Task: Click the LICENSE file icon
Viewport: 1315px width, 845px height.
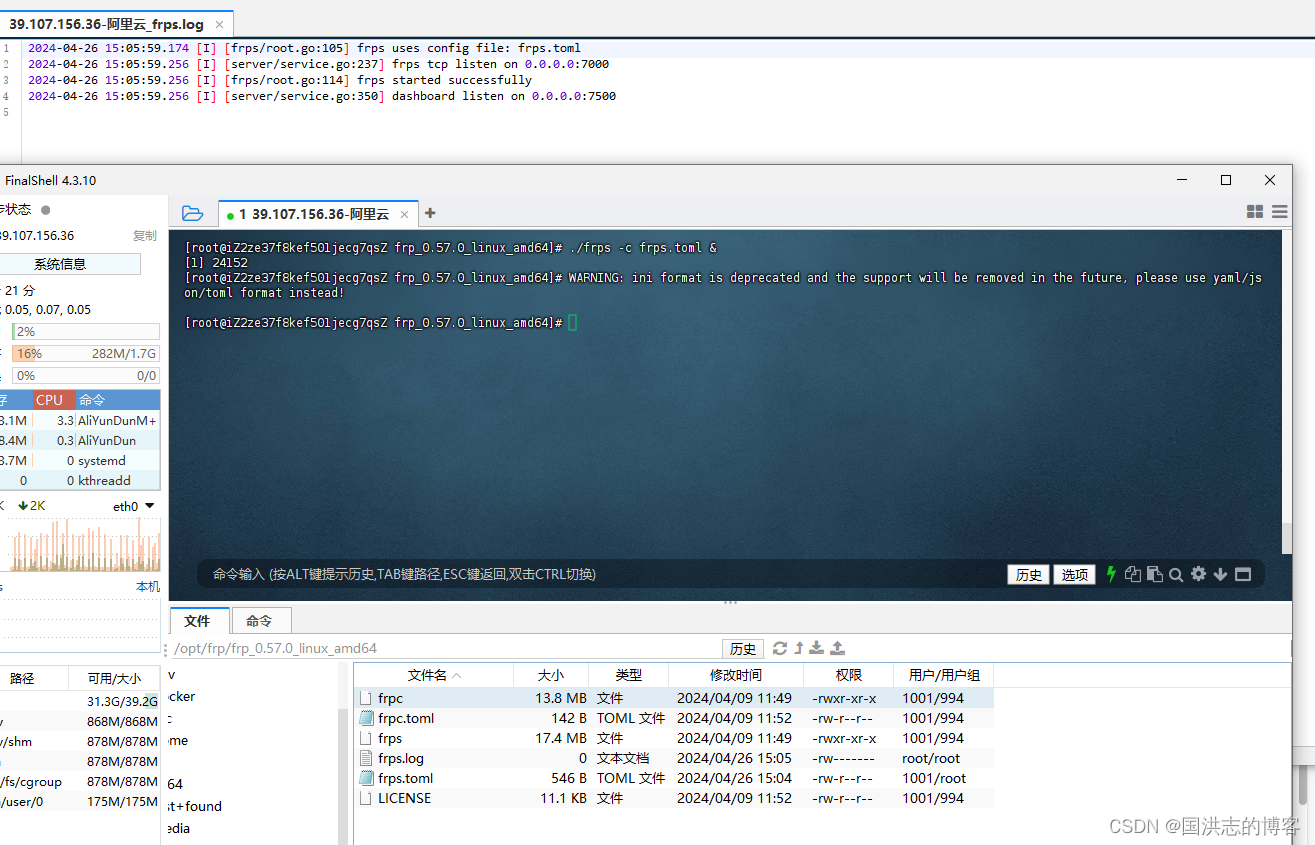Action: click(366, 798)
